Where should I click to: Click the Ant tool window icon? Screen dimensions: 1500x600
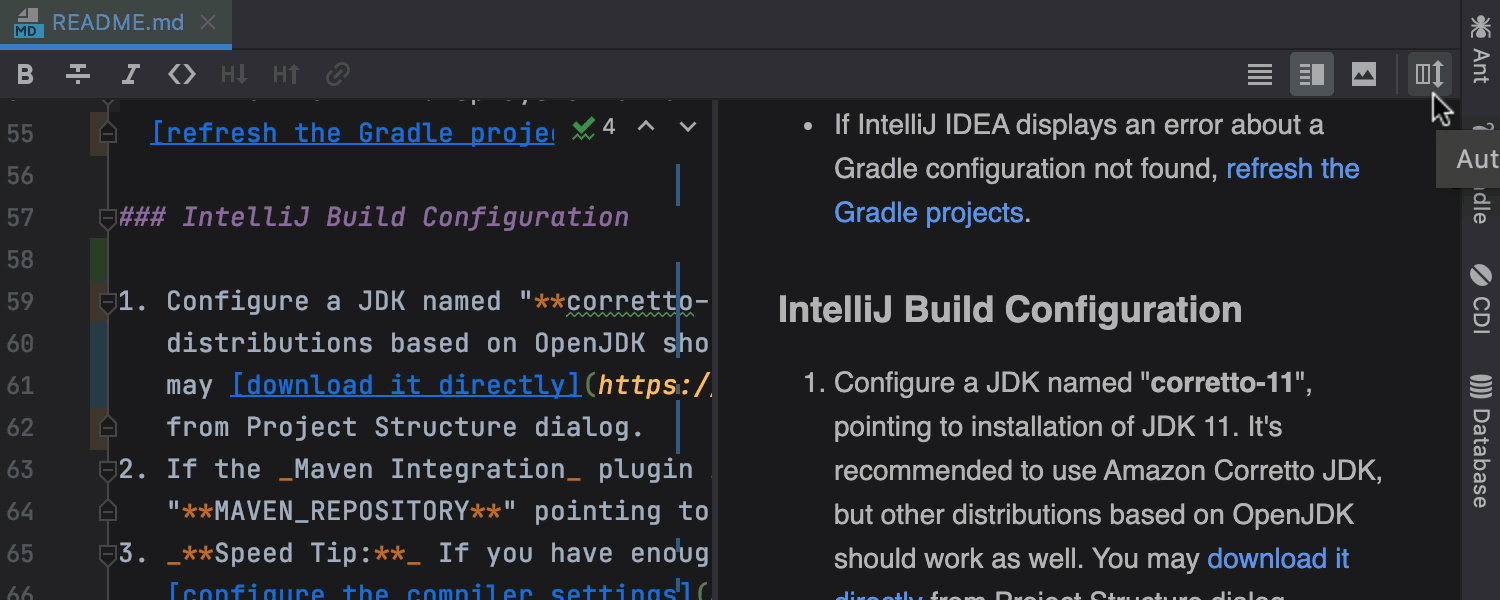pos(1481,25)
